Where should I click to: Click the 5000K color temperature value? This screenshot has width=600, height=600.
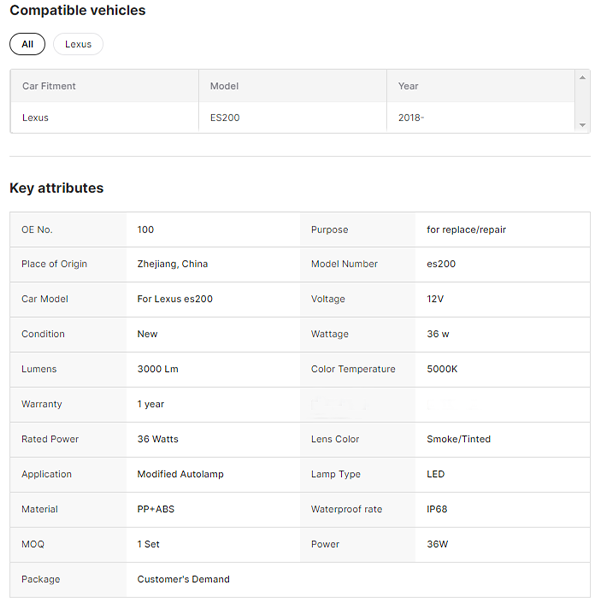tap(442, 369)
